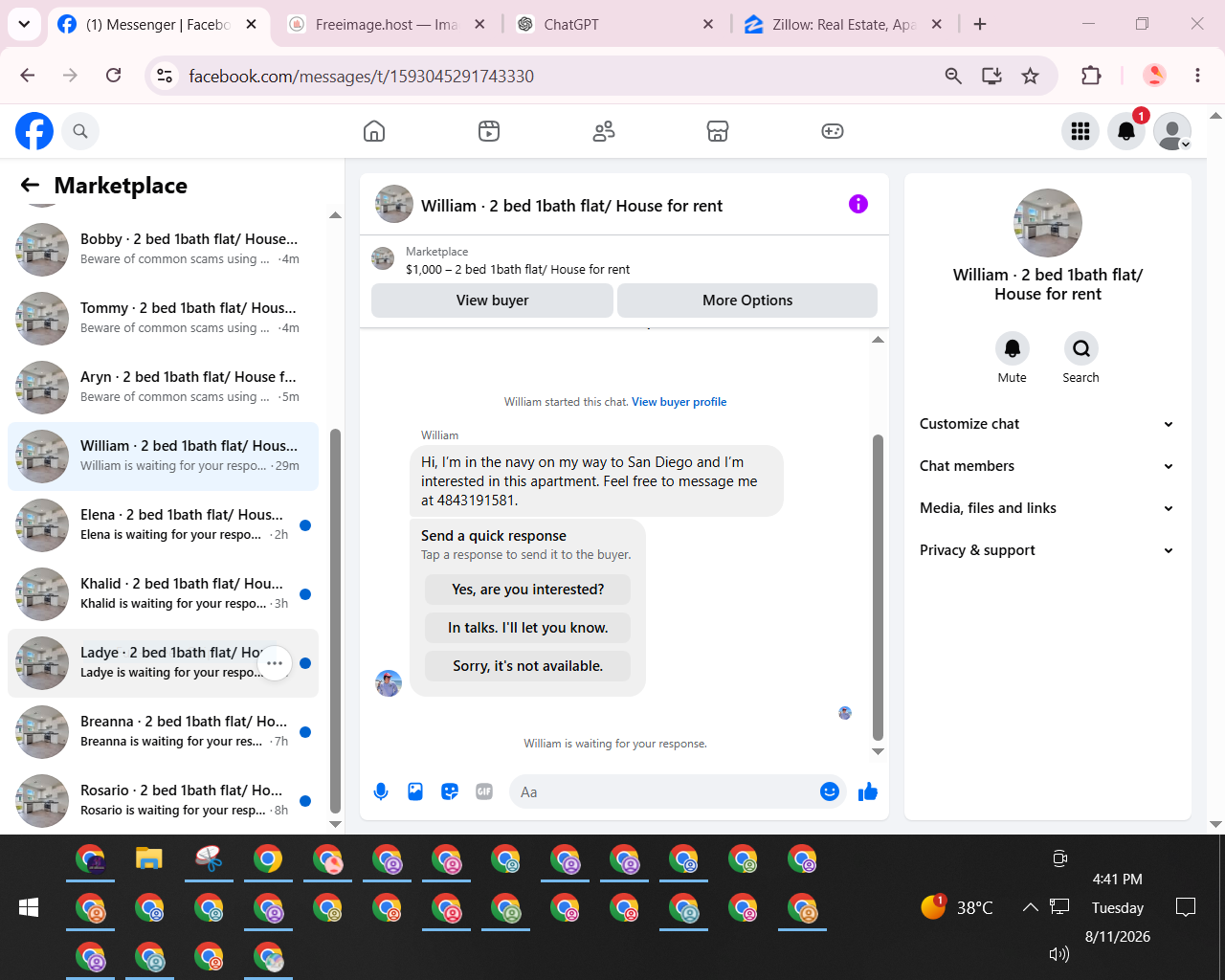Open View buyer profile link
Image resolution: width=1225 pixels, height=980 pixels.
[x=679, y=402]
